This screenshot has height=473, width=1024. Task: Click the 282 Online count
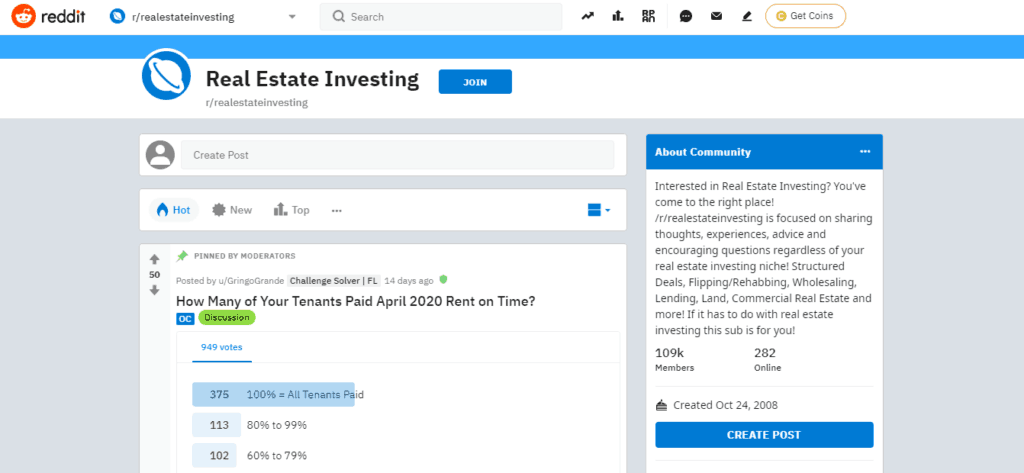[767, 359]
